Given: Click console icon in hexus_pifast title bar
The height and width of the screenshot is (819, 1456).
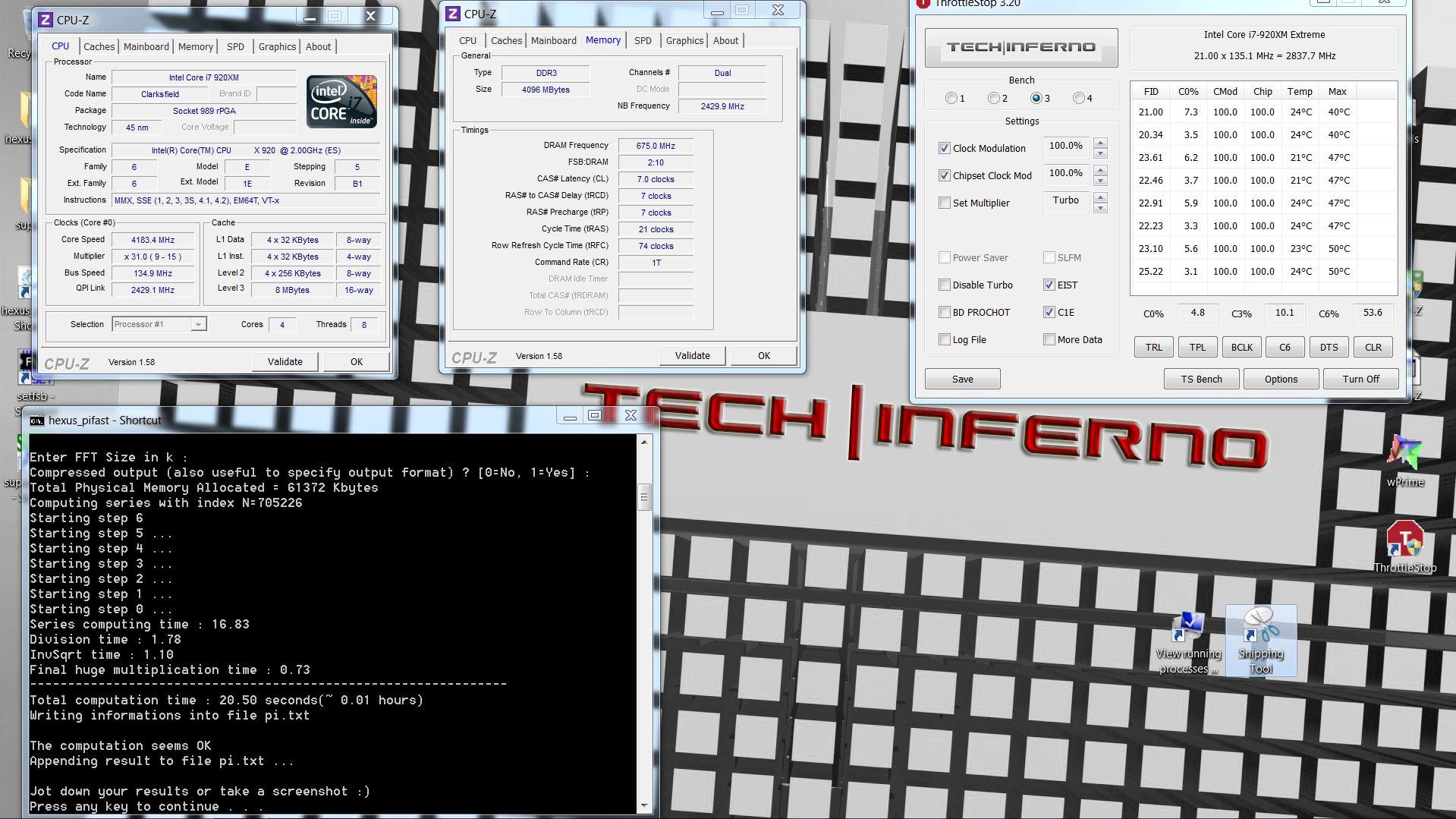Looking at the screenshot, I should (36, 421).
